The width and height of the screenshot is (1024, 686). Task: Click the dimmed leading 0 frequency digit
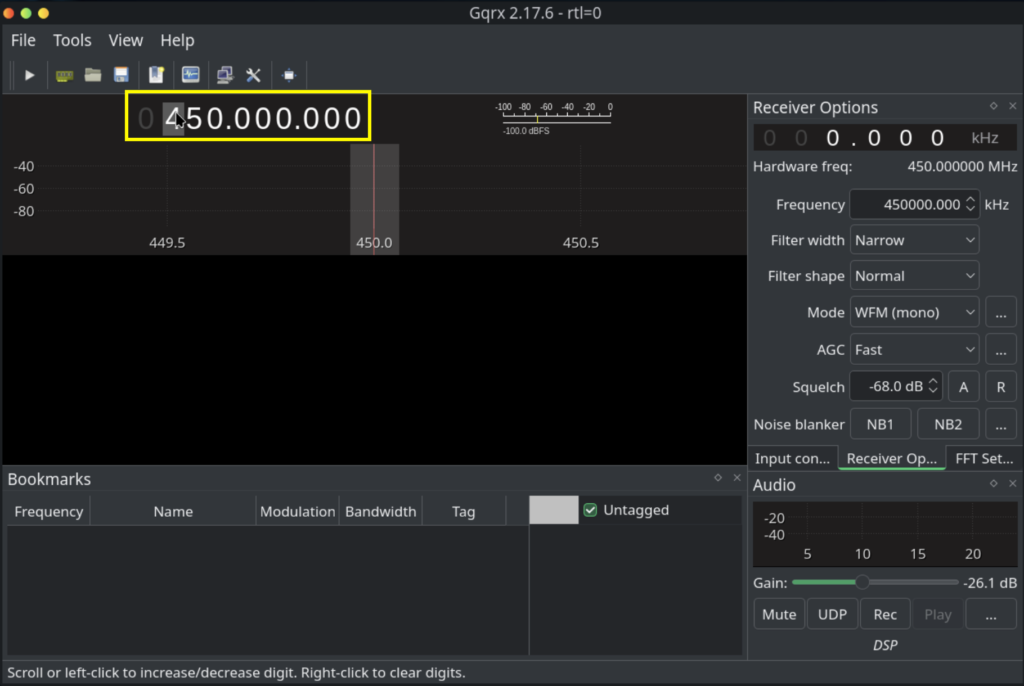146,118
